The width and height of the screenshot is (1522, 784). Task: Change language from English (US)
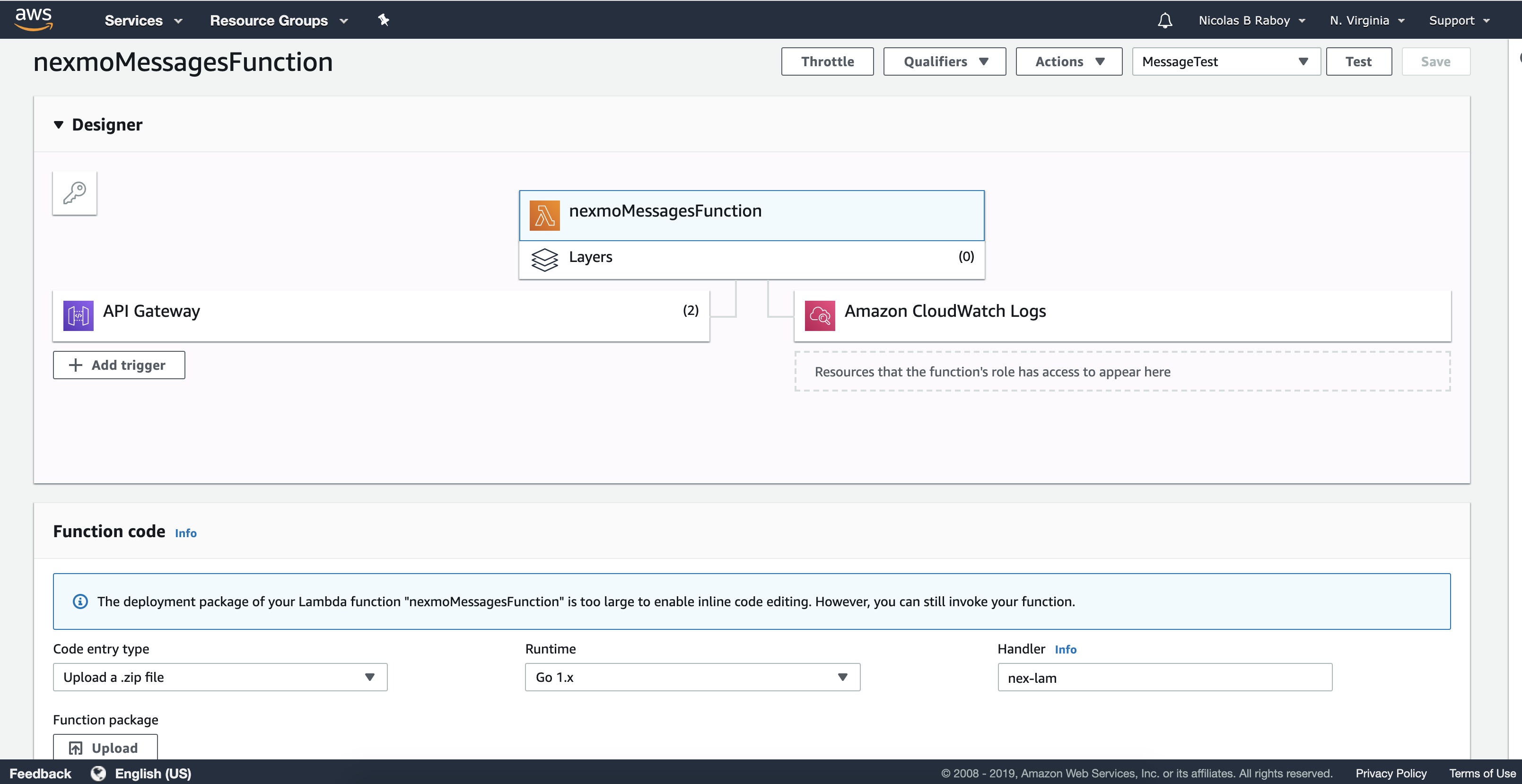coord(153,773)
